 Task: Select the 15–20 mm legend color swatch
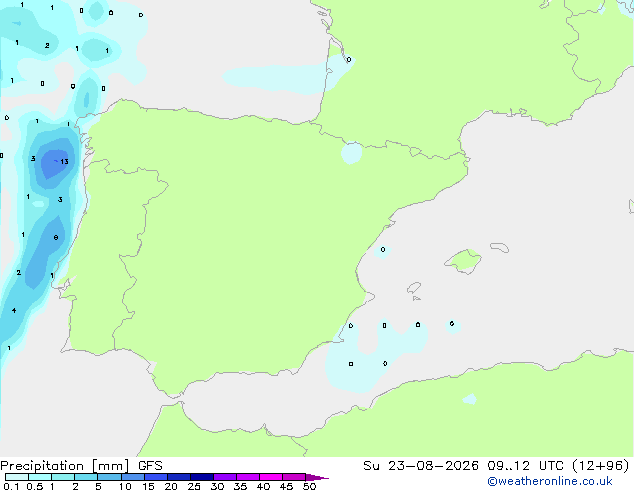pos(155,477)
